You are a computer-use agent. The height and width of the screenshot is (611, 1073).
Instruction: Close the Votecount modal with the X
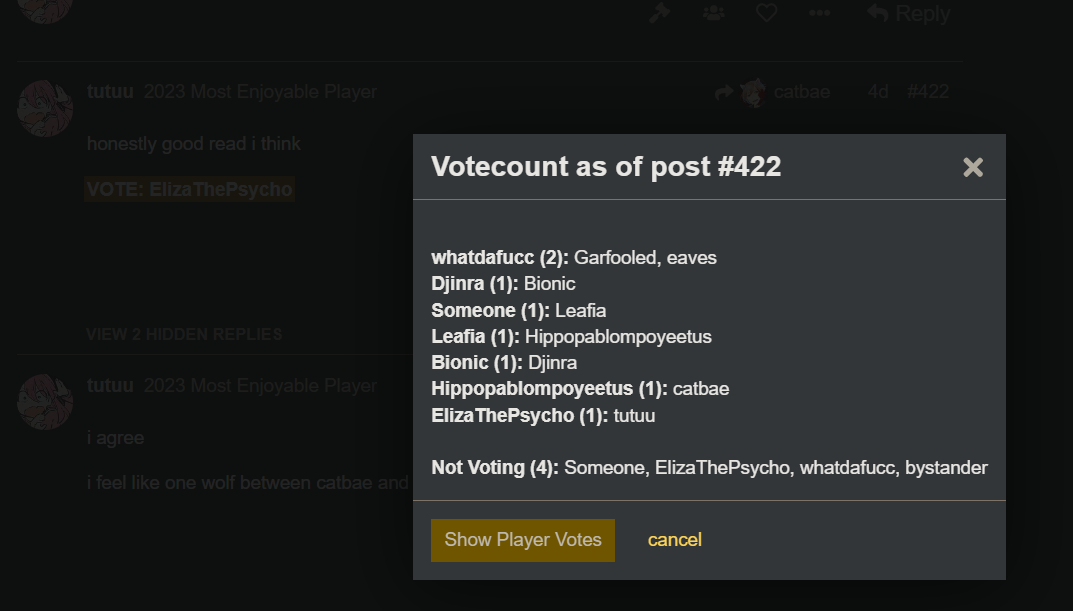(972, 168)
